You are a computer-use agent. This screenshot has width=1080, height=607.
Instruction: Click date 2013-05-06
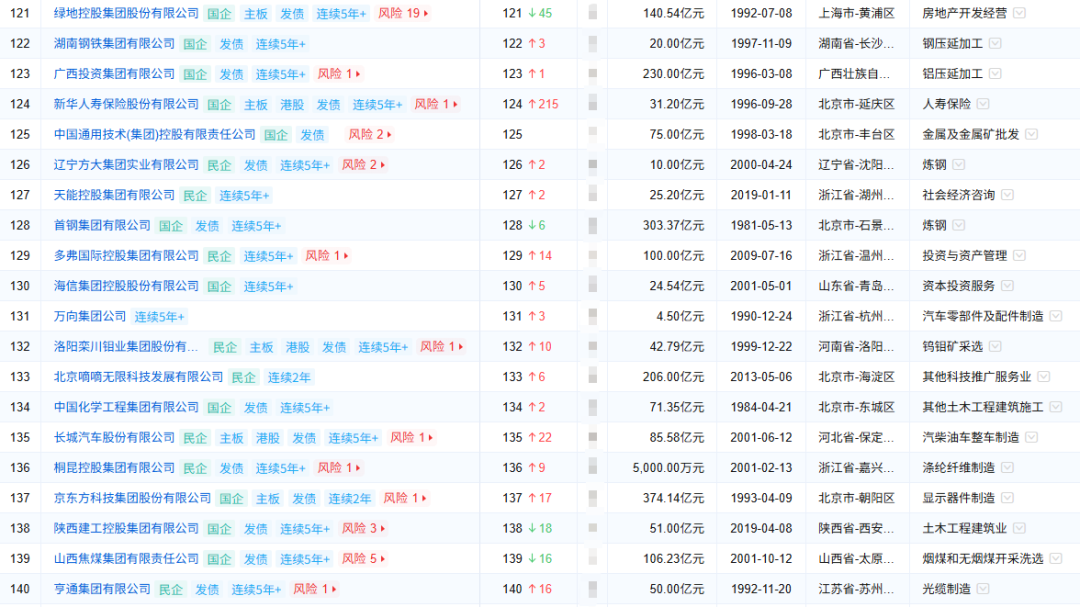[x=761, y=377]
